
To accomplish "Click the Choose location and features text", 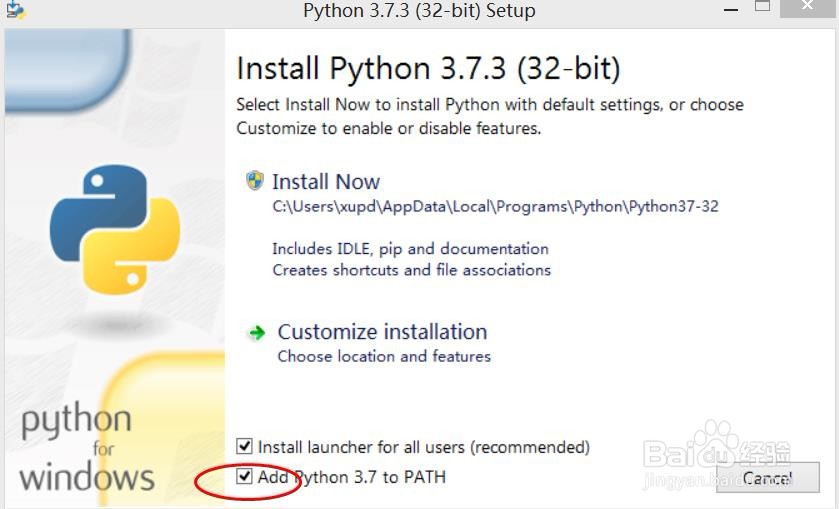I will coord(384,356).
